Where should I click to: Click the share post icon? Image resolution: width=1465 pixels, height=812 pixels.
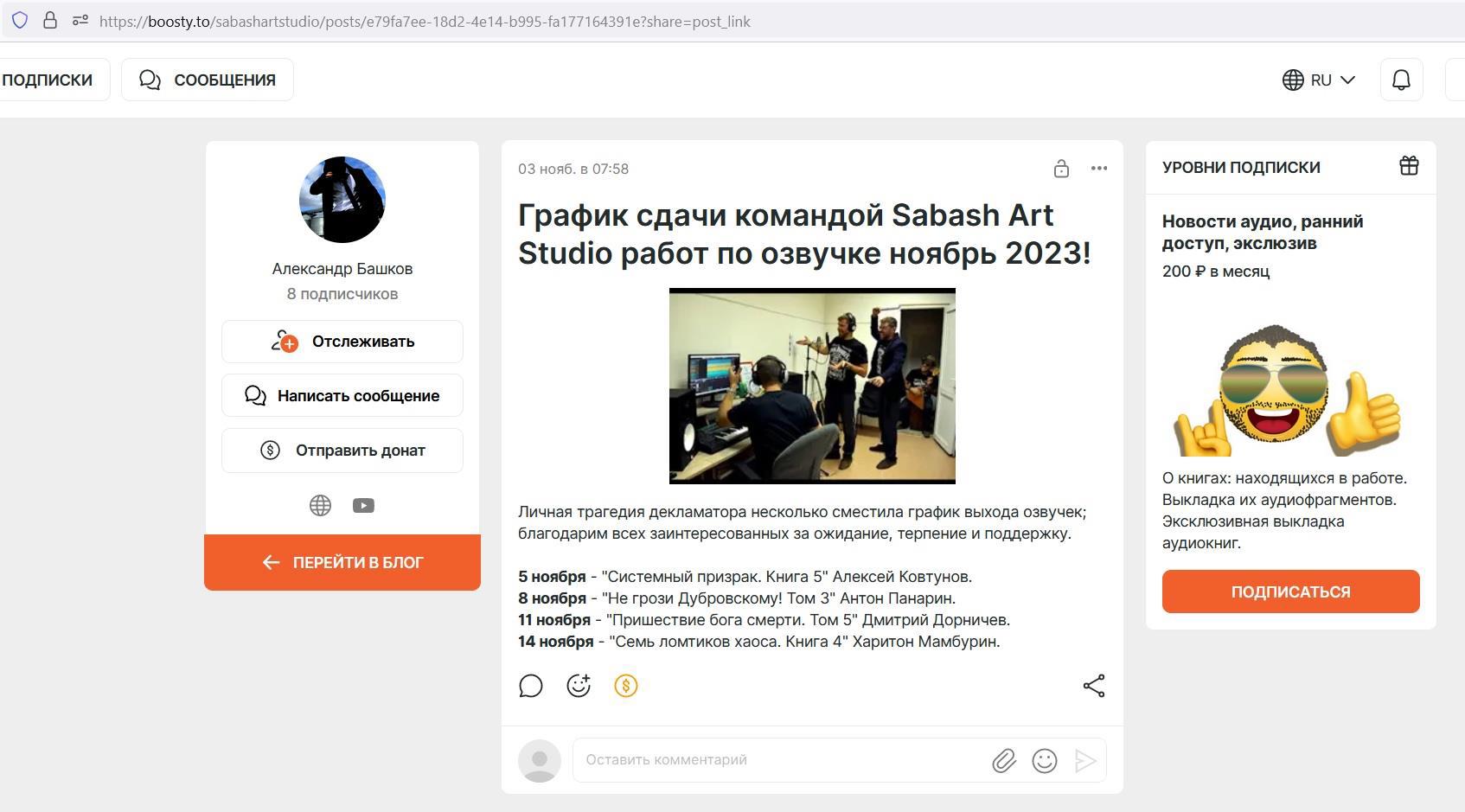coord(1094,686)
